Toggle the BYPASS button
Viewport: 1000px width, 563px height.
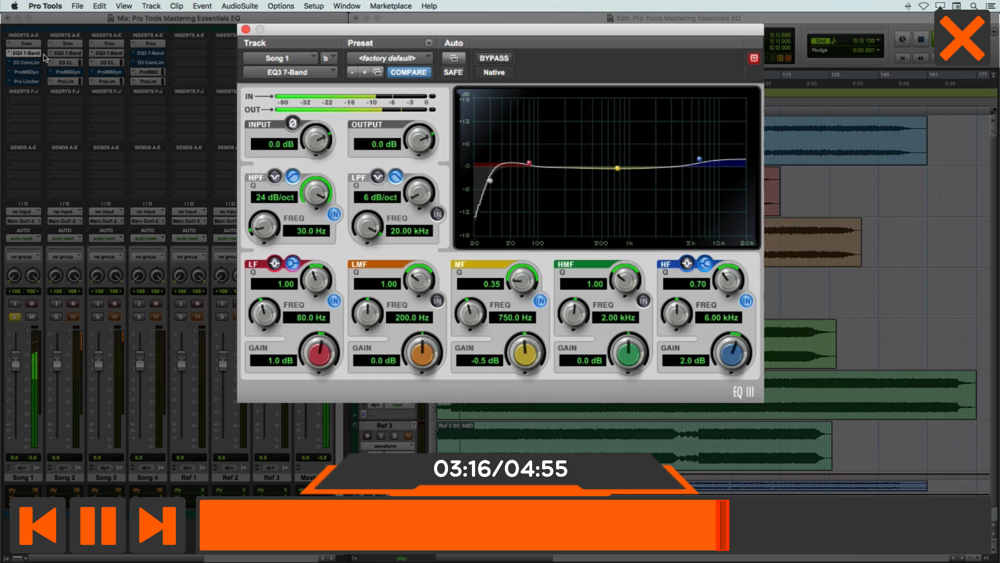(x=494, y=58)
